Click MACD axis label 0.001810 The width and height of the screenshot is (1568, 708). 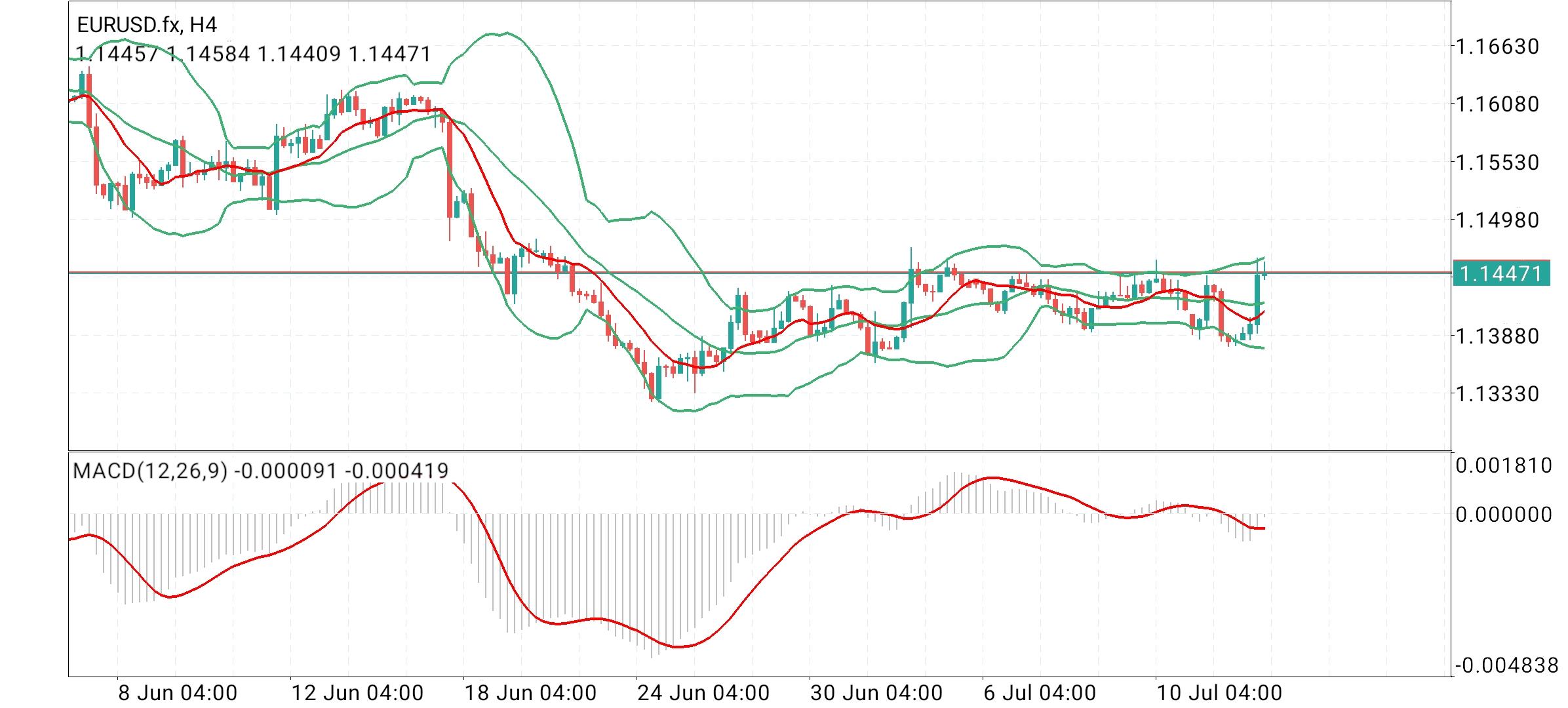click(1504, 465)
